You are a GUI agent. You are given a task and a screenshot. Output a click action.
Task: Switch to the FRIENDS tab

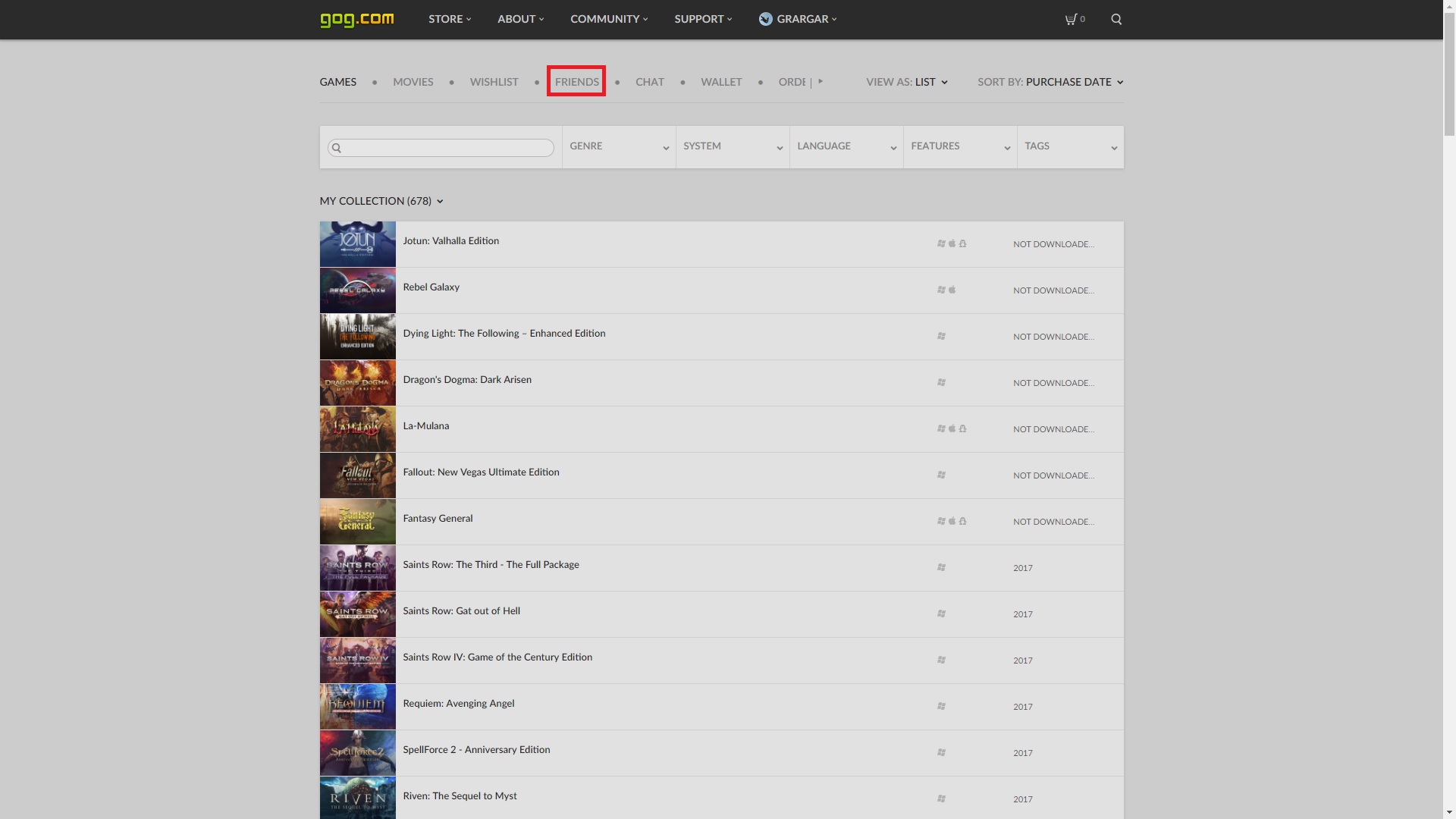click(576, 82)
